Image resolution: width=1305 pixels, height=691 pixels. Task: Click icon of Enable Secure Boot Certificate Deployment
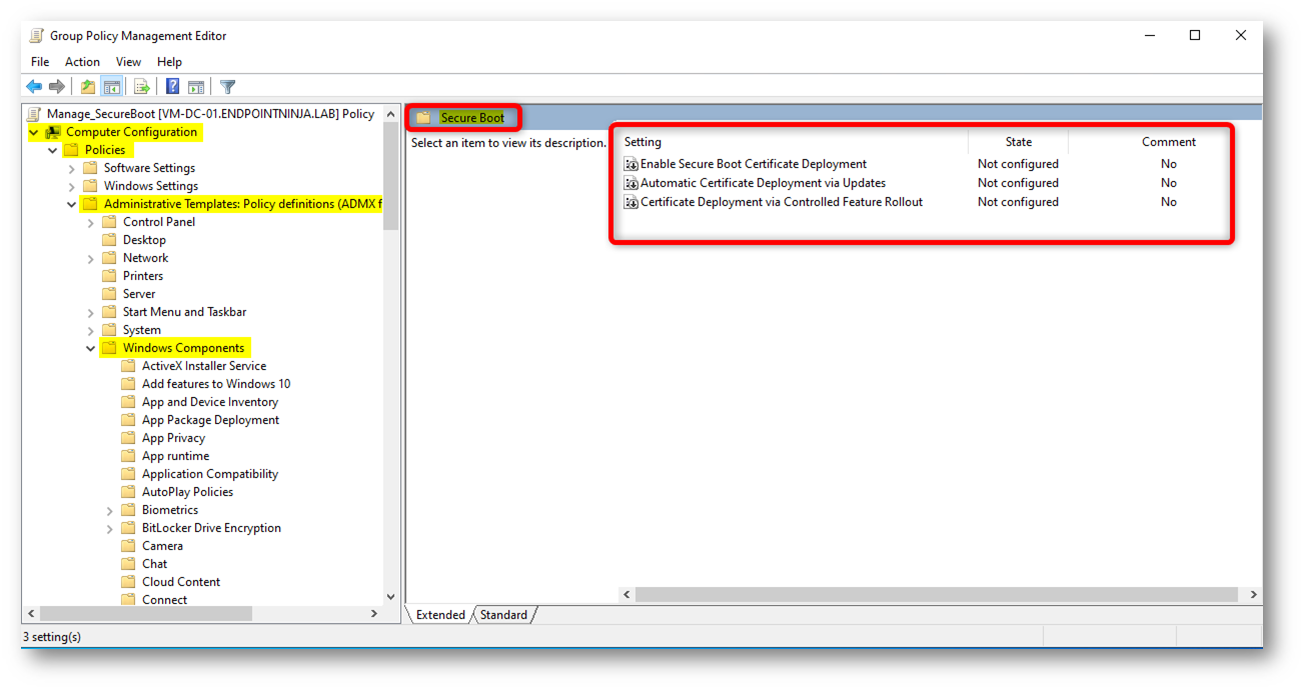631,164
